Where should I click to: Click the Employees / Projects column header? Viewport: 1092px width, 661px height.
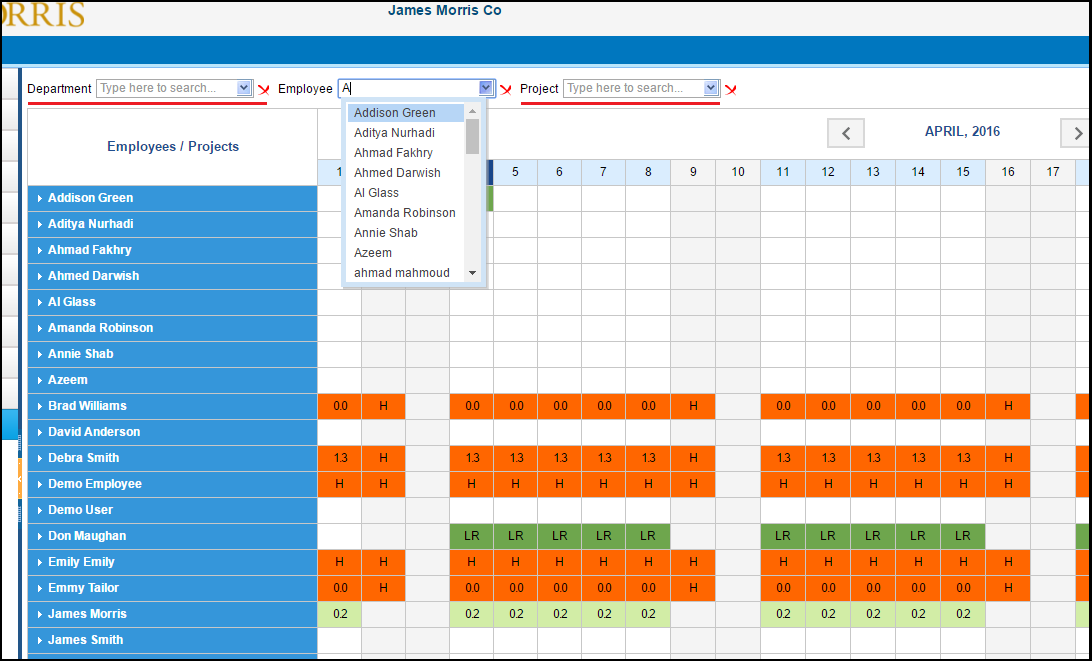[x=173, y=146]
